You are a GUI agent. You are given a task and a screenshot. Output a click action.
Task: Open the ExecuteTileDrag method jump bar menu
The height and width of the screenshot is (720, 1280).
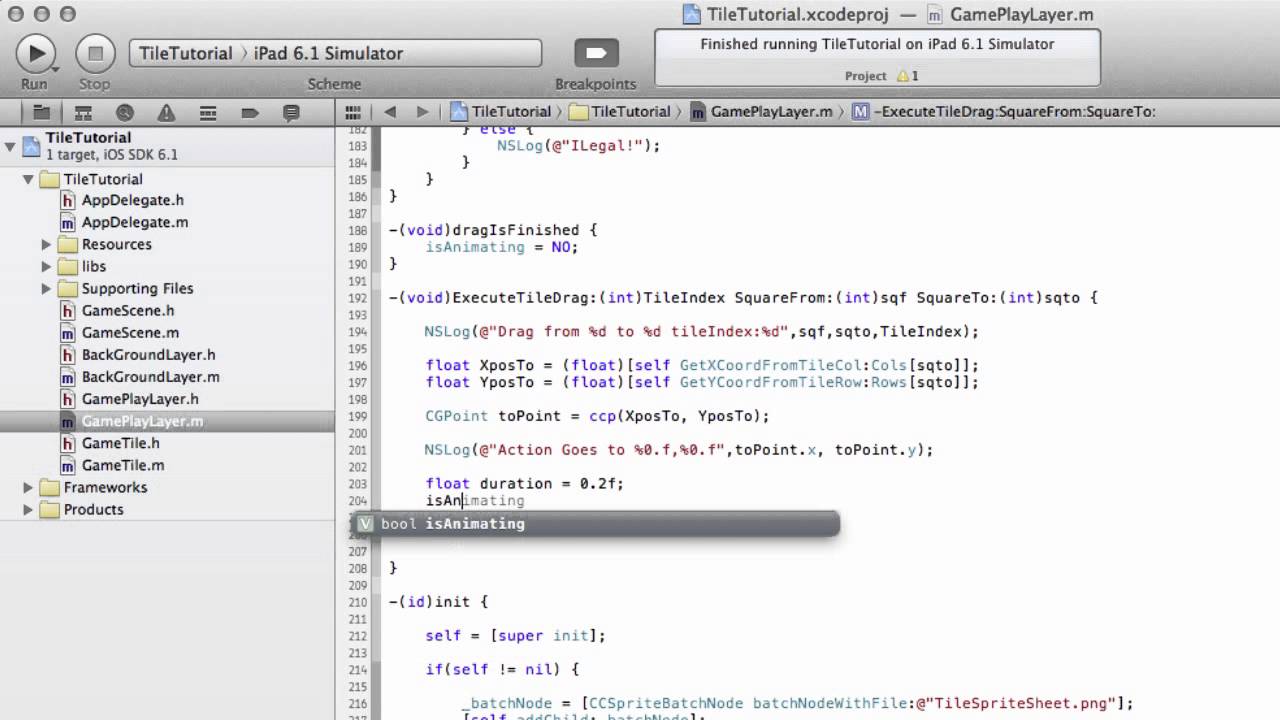[x=1004, y=112]
